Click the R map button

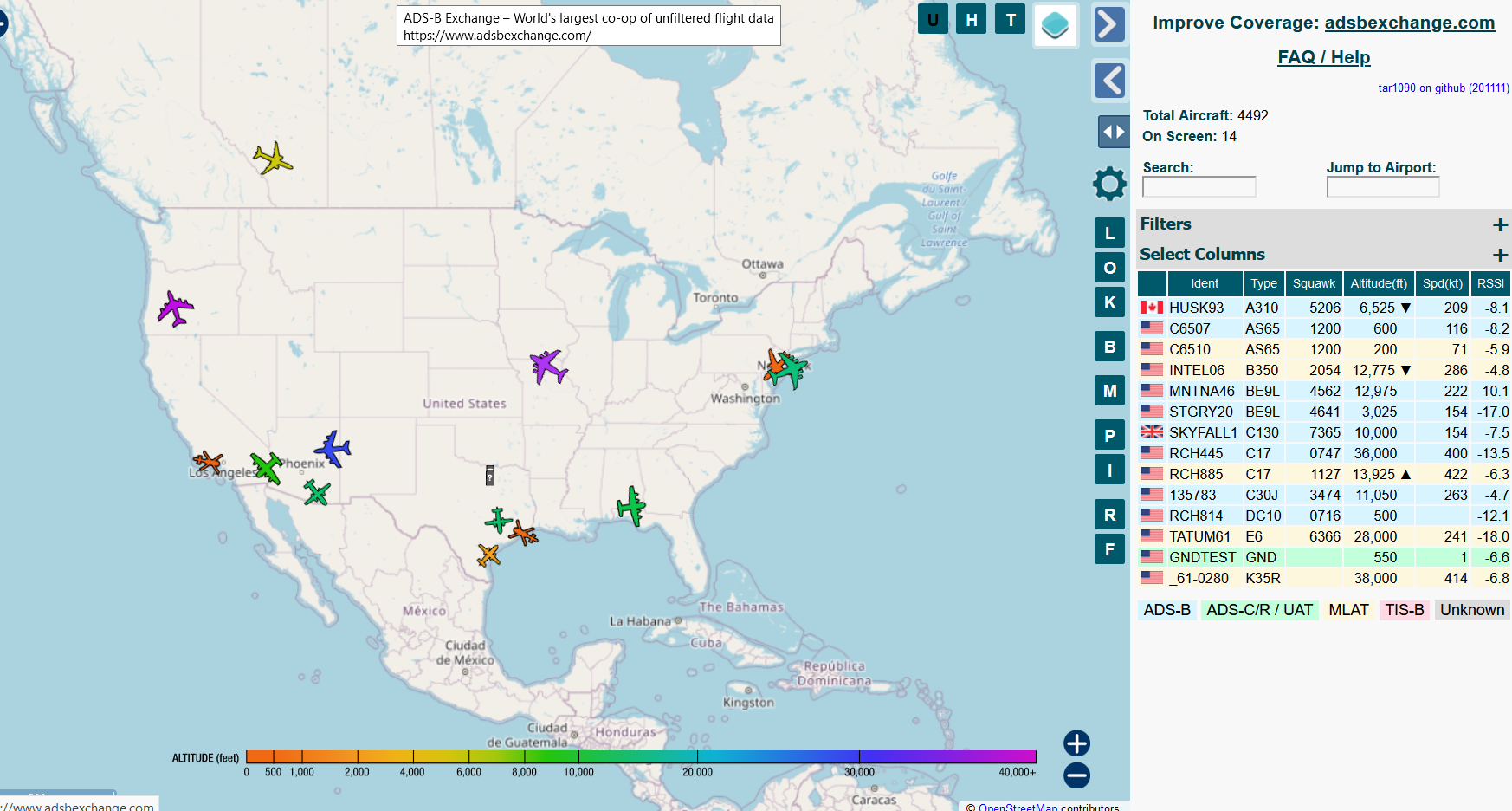pos(1110,515)
